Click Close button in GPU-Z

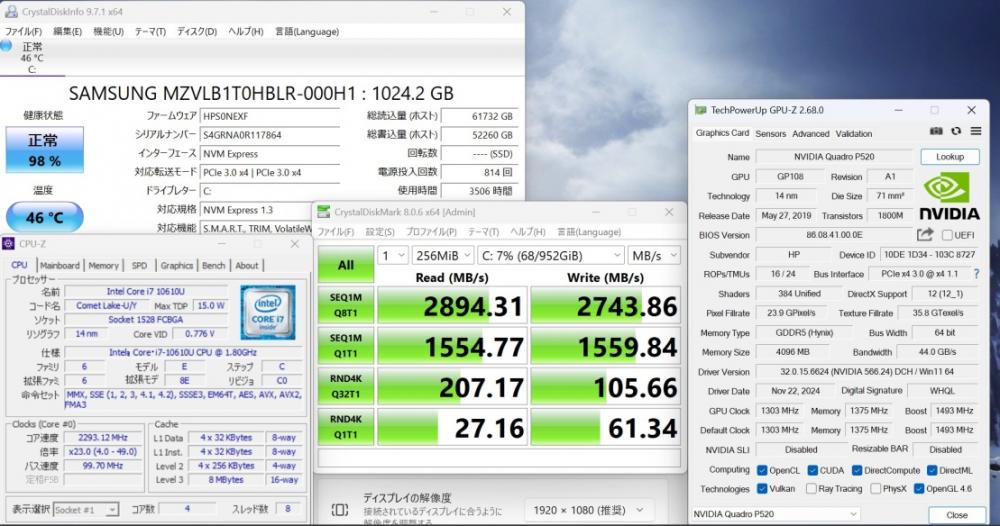tap(957, 515)
